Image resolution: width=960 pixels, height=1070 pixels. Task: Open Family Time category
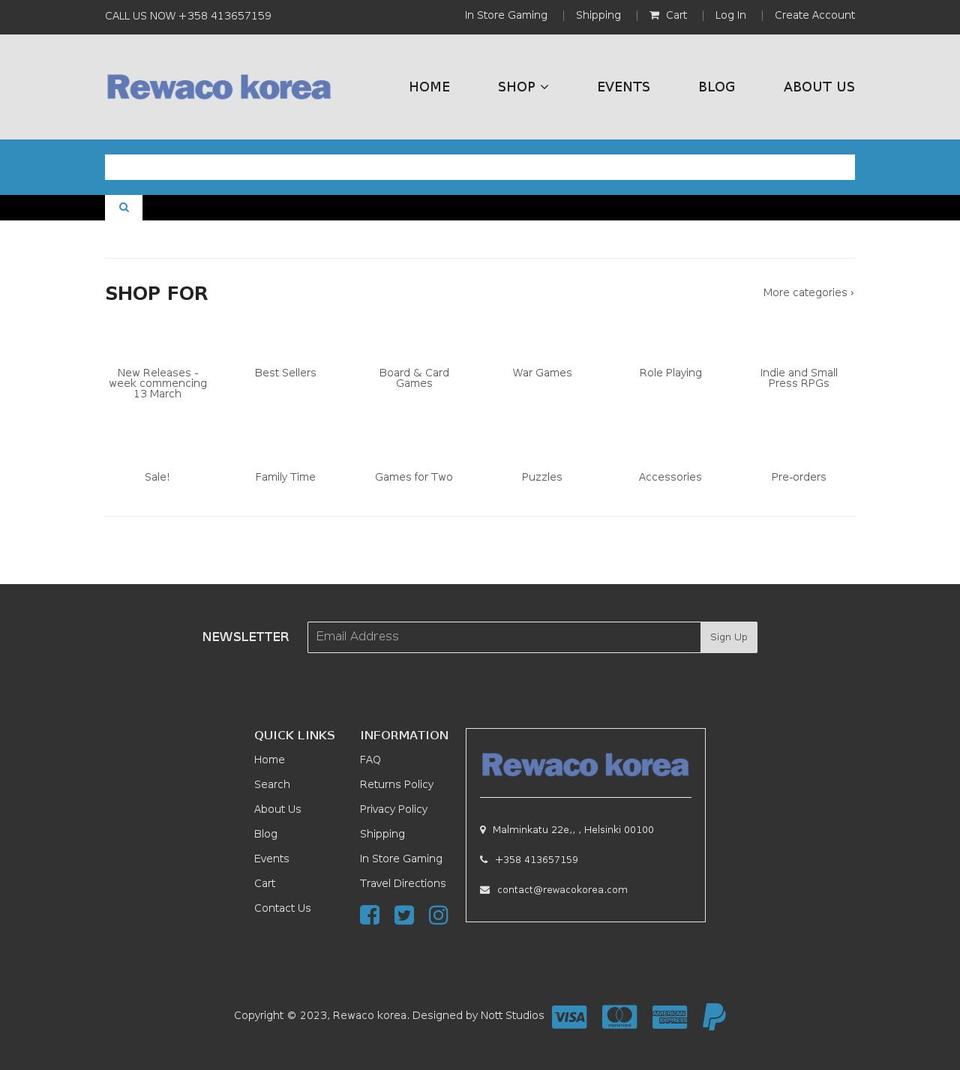(x=285, y=477)
